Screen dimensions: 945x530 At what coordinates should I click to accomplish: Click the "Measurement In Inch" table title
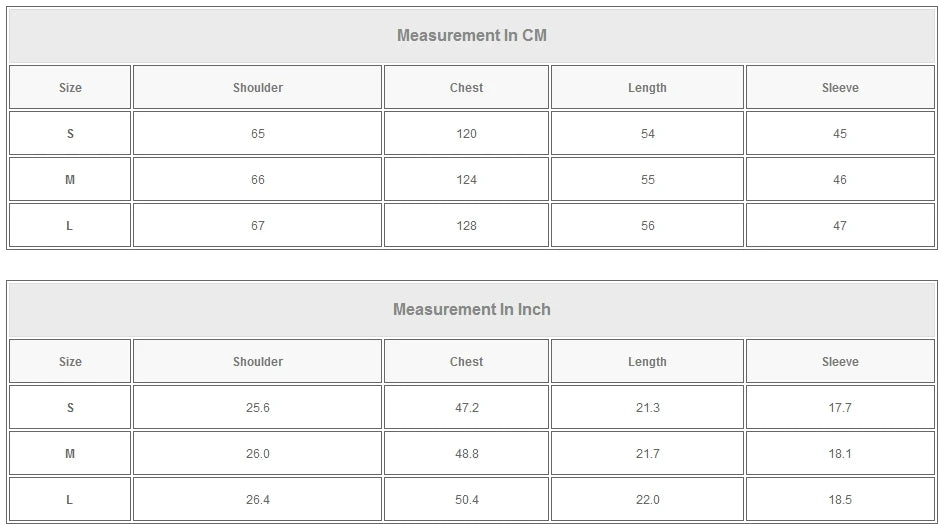(471, 310)
